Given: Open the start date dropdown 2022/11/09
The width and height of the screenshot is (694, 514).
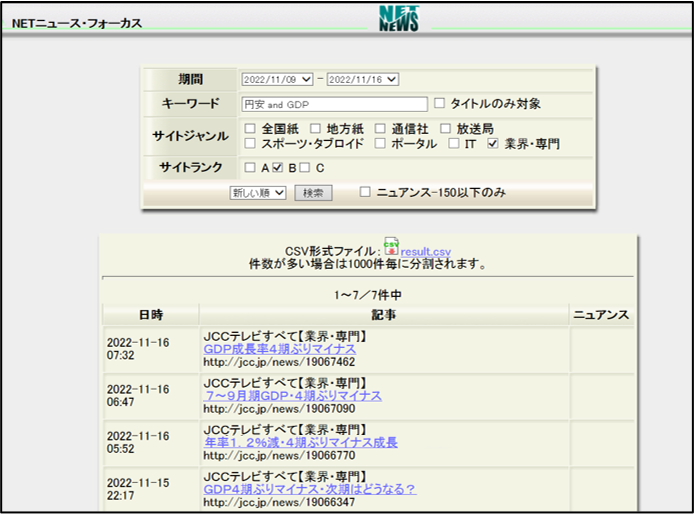Looking at the screenshot, I should pos(276,80).
